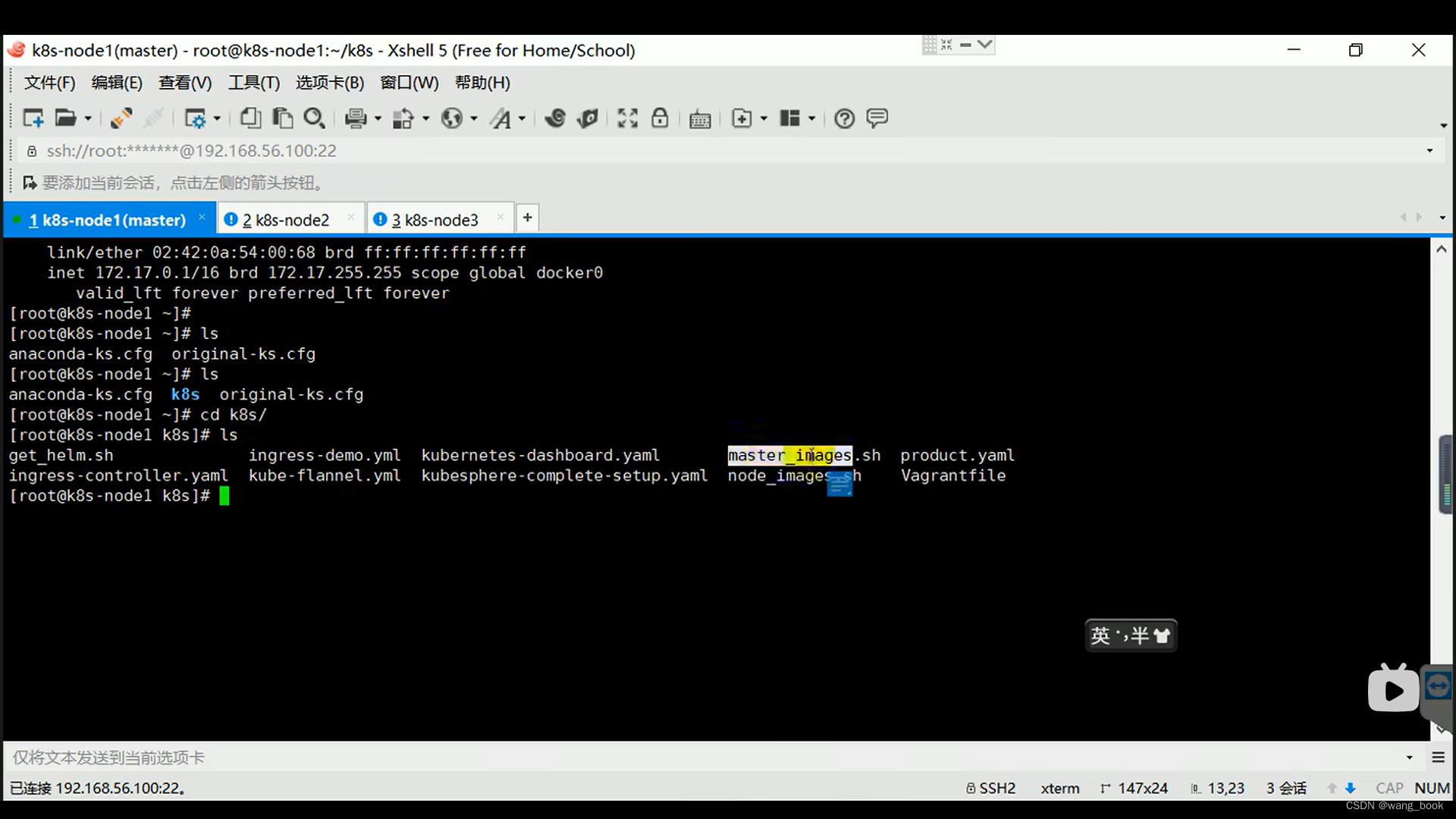The height and width of the screenshot is (819, 1456).
Task: Click the playback control media button
Action: pyautogui.click(x=1392, y=690)
